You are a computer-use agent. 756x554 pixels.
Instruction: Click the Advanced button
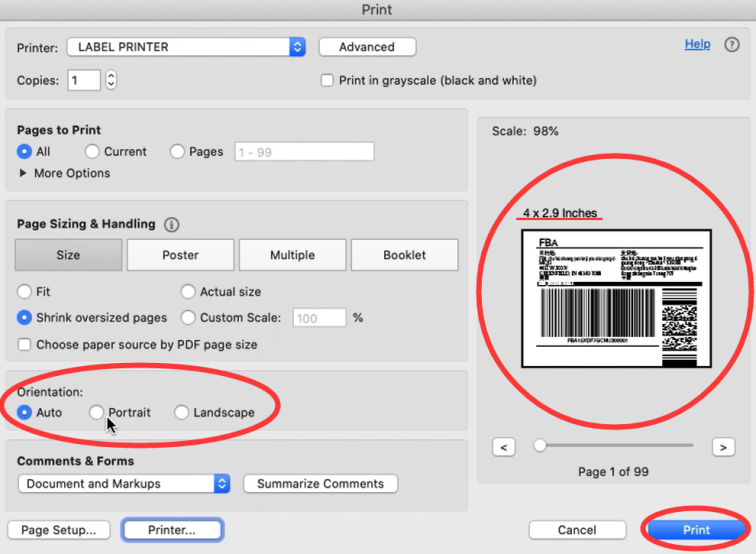(x=367, y=47)
